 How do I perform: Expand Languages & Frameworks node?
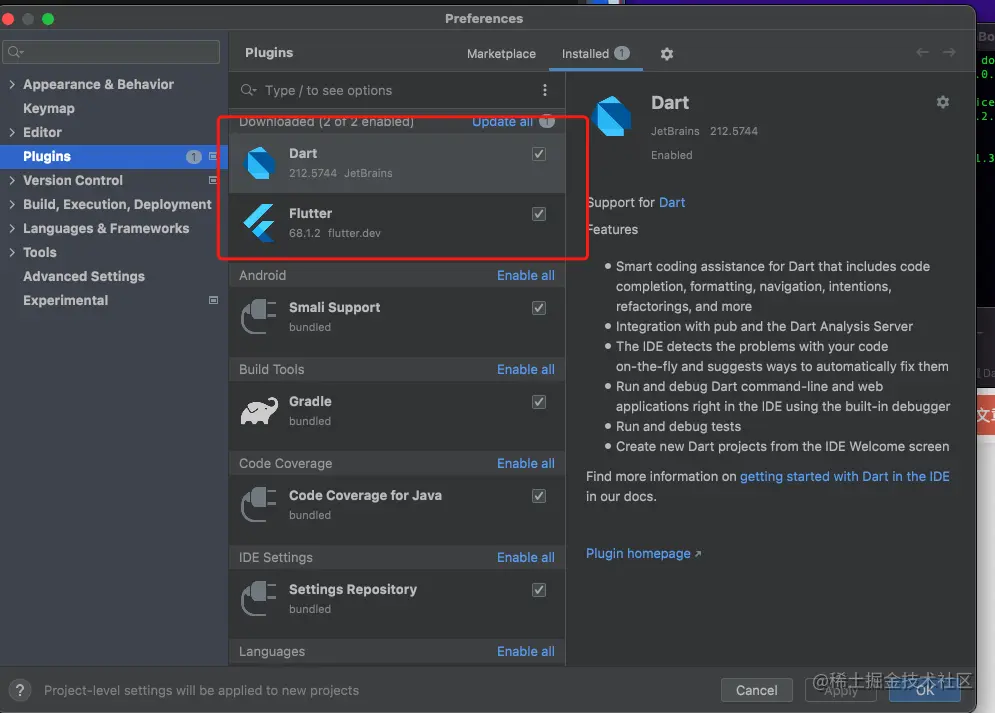click(12, 228)
